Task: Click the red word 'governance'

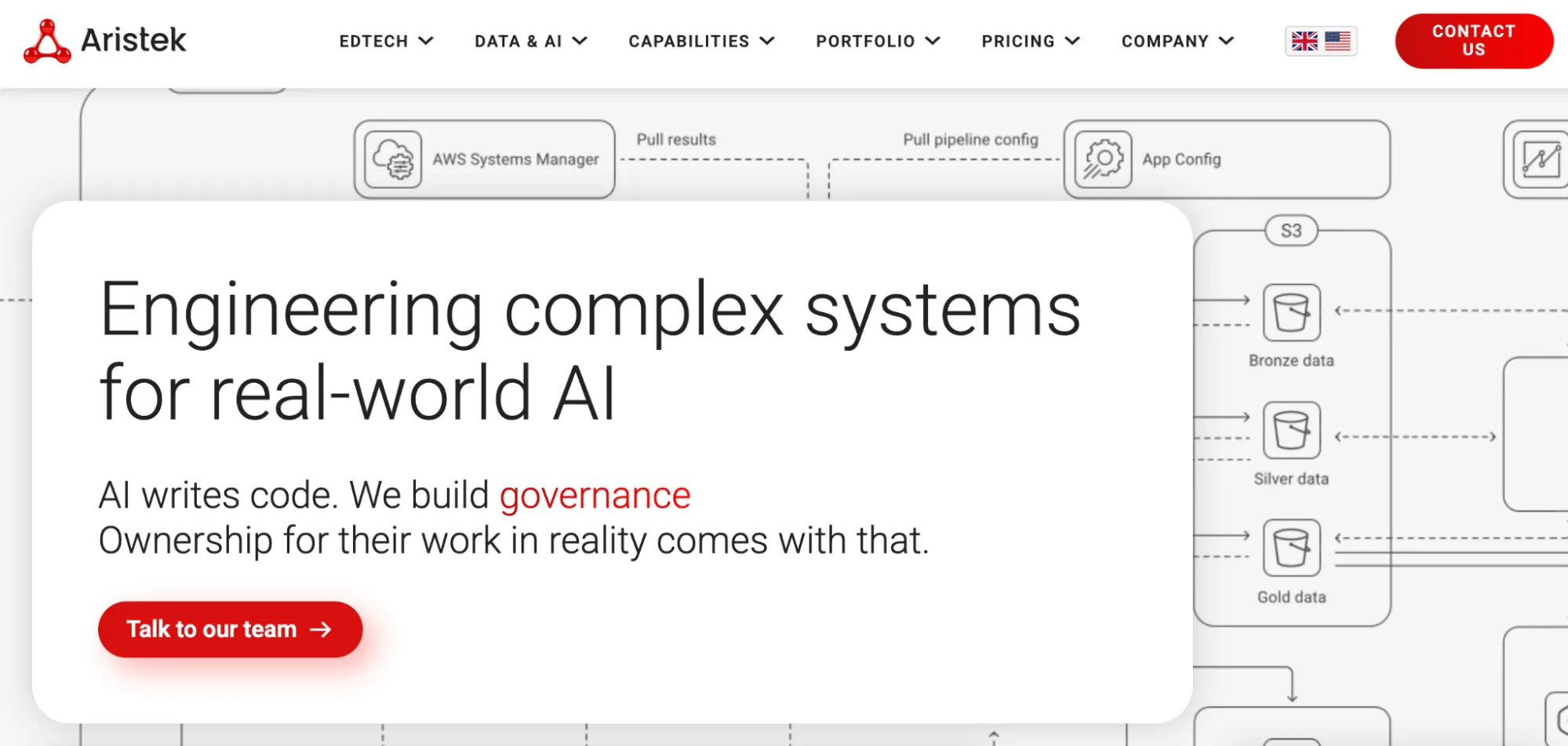Action: coord(595,496)
